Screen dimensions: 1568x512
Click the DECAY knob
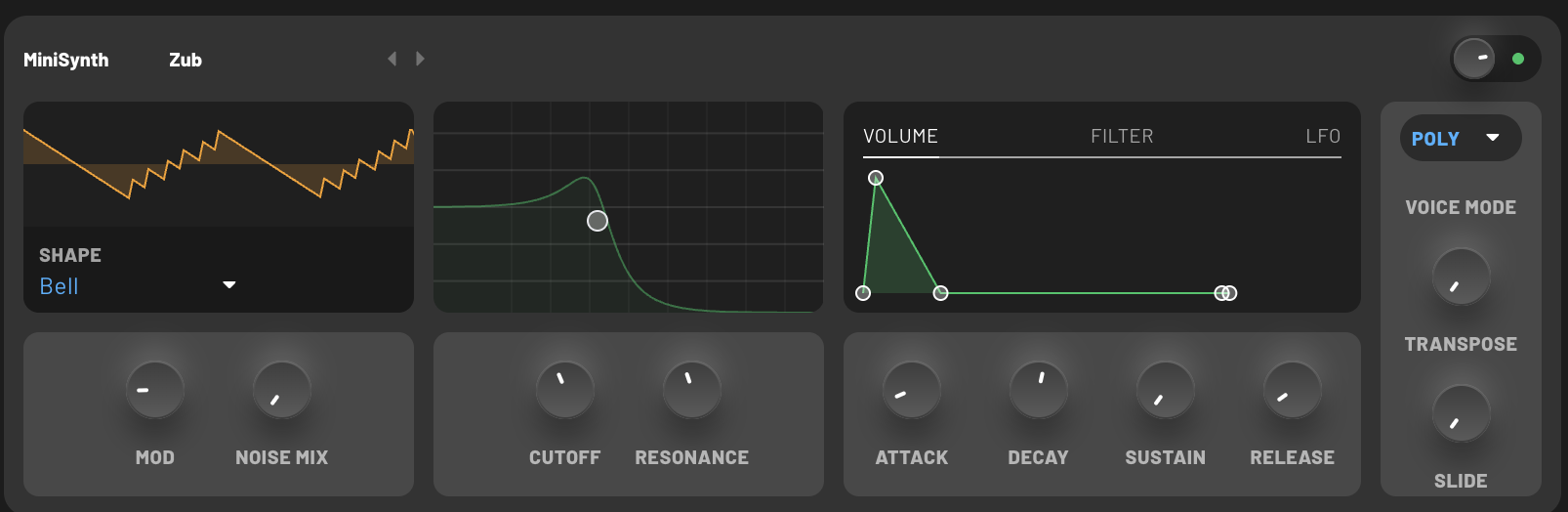click(x=1039, y=390)
